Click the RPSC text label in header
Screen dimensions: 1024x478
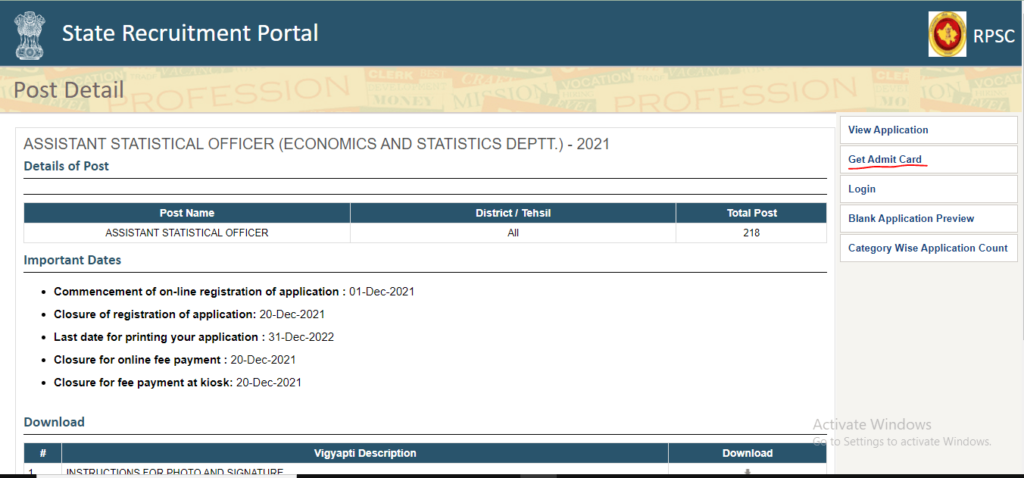pos(994,37)
